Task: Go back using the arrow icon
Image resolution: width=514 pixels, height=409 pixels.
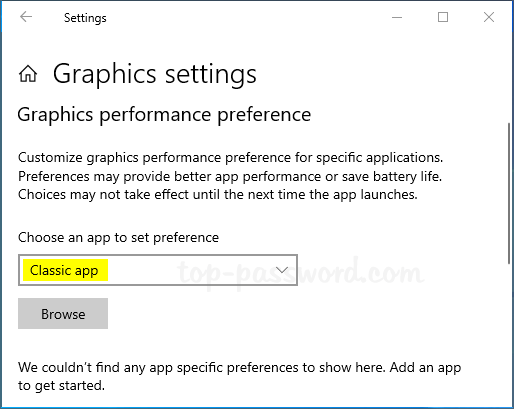Action: [x=26, y=17]
